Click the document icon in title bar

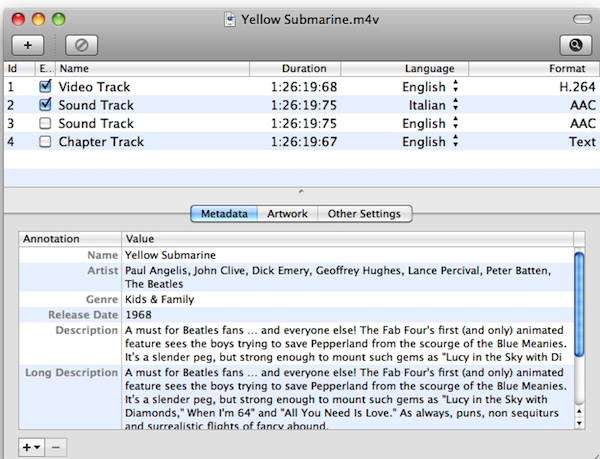pyautogui.click(x=230, y=17)
